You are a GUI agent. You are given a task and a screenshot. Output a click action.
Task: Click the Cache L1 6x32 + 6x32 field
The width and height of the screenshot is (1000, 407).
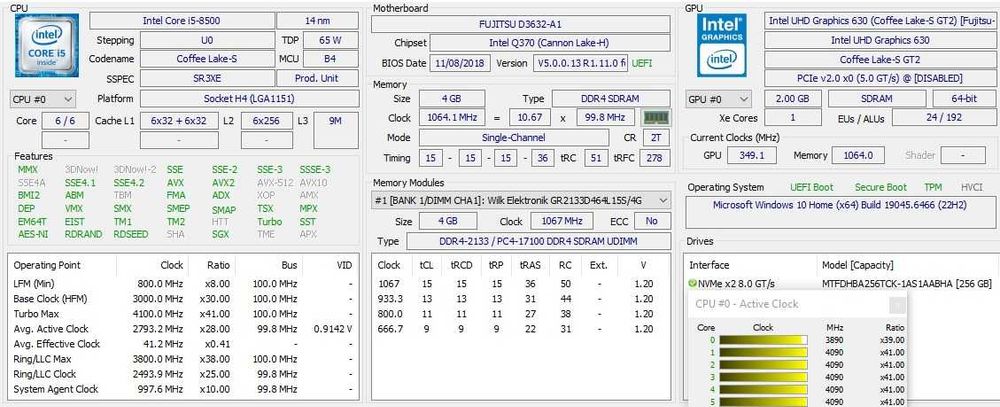179,121
